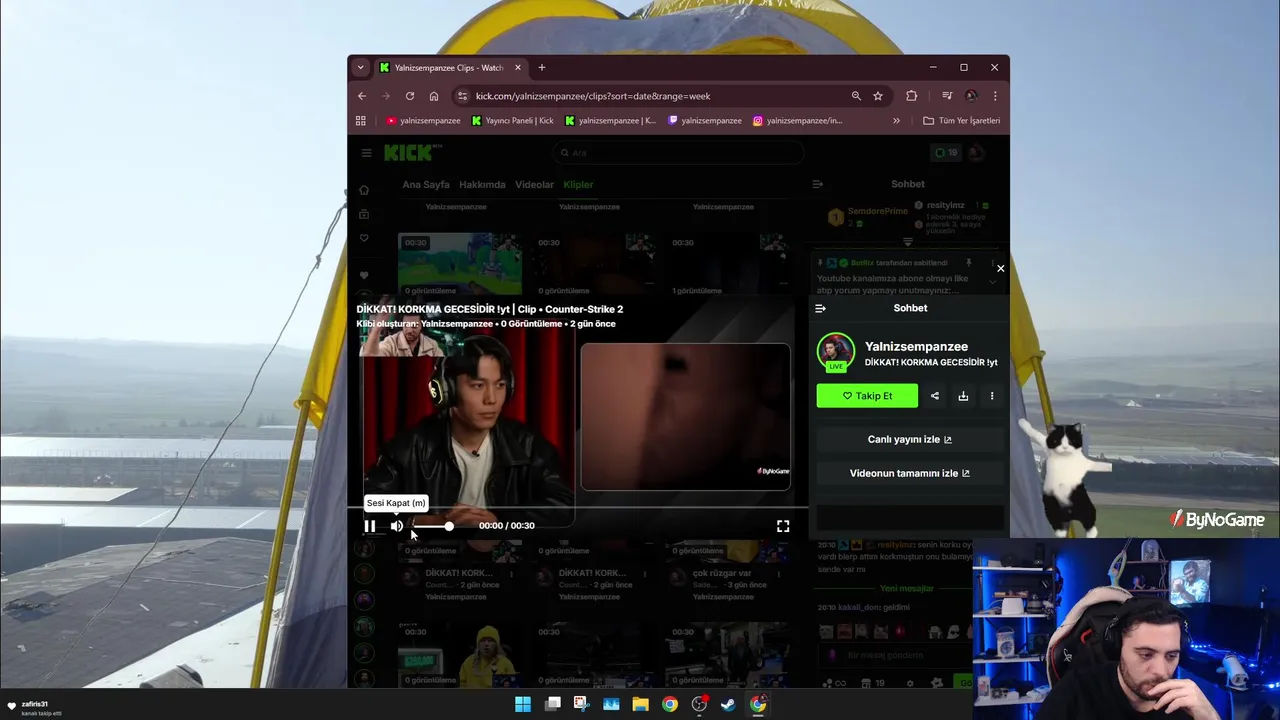Close the Yalnizsempanzee Clips tab
The image size is (1280, 720).
[518, 68]
